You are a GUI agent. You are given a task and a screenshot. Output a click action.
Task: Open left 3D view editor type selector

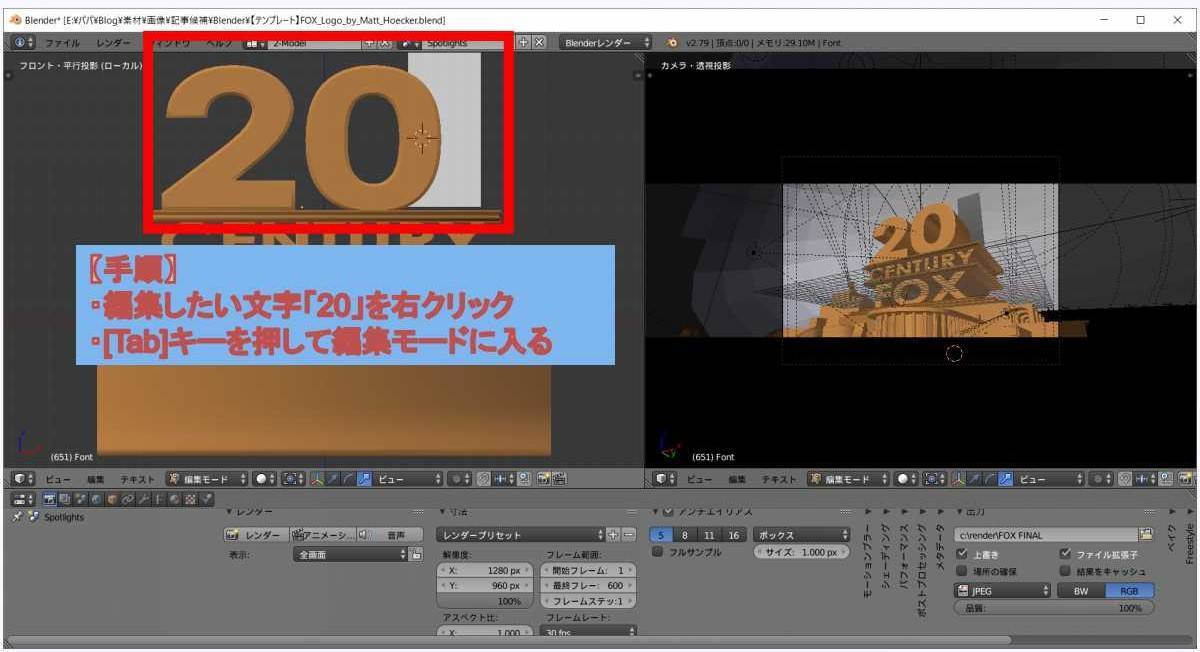tap(24, 479)
